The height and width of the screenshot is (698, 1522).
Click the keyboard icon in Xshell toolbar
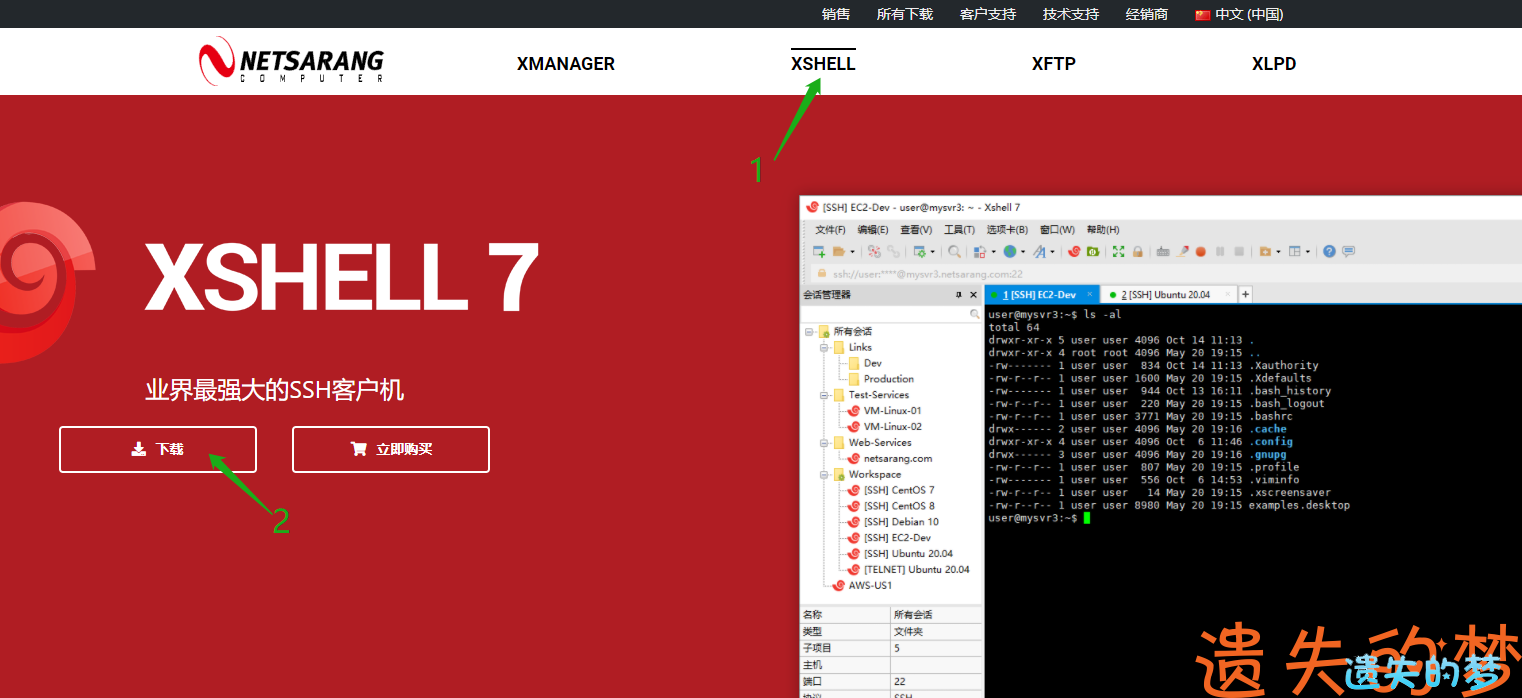coord(1163,251)
